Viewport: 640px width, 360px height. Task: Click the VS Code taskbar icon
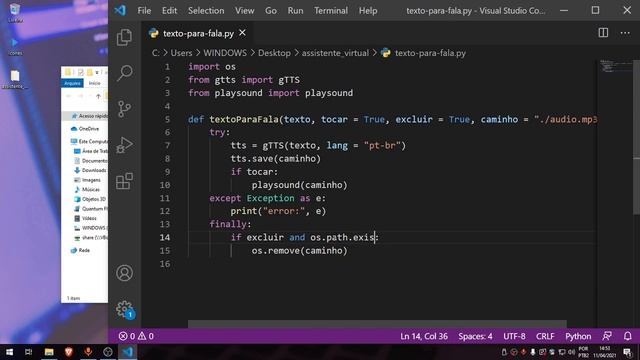[128, 352]
